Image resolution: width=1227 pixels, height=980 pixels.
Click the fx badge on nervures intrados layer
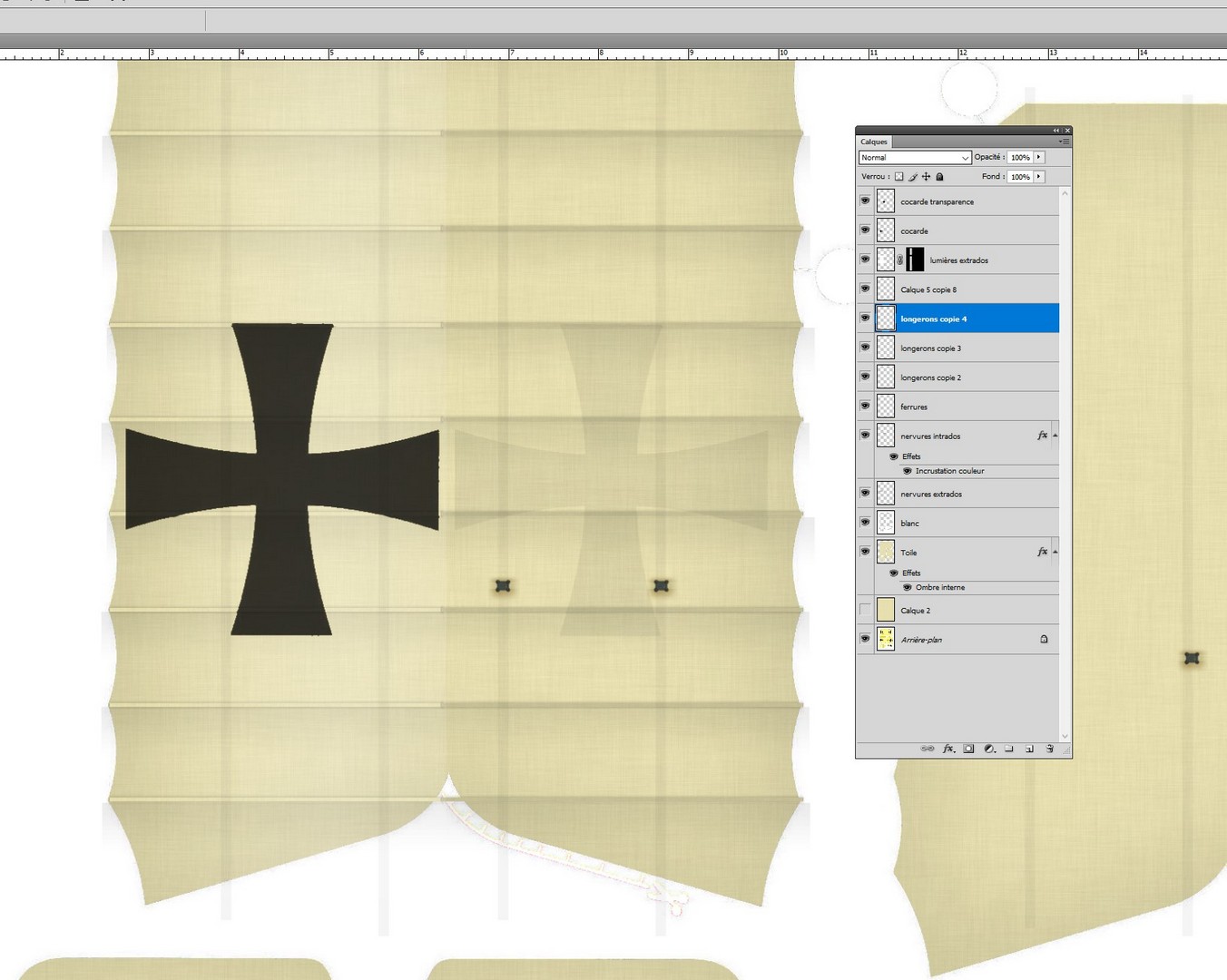point(1042,436)
